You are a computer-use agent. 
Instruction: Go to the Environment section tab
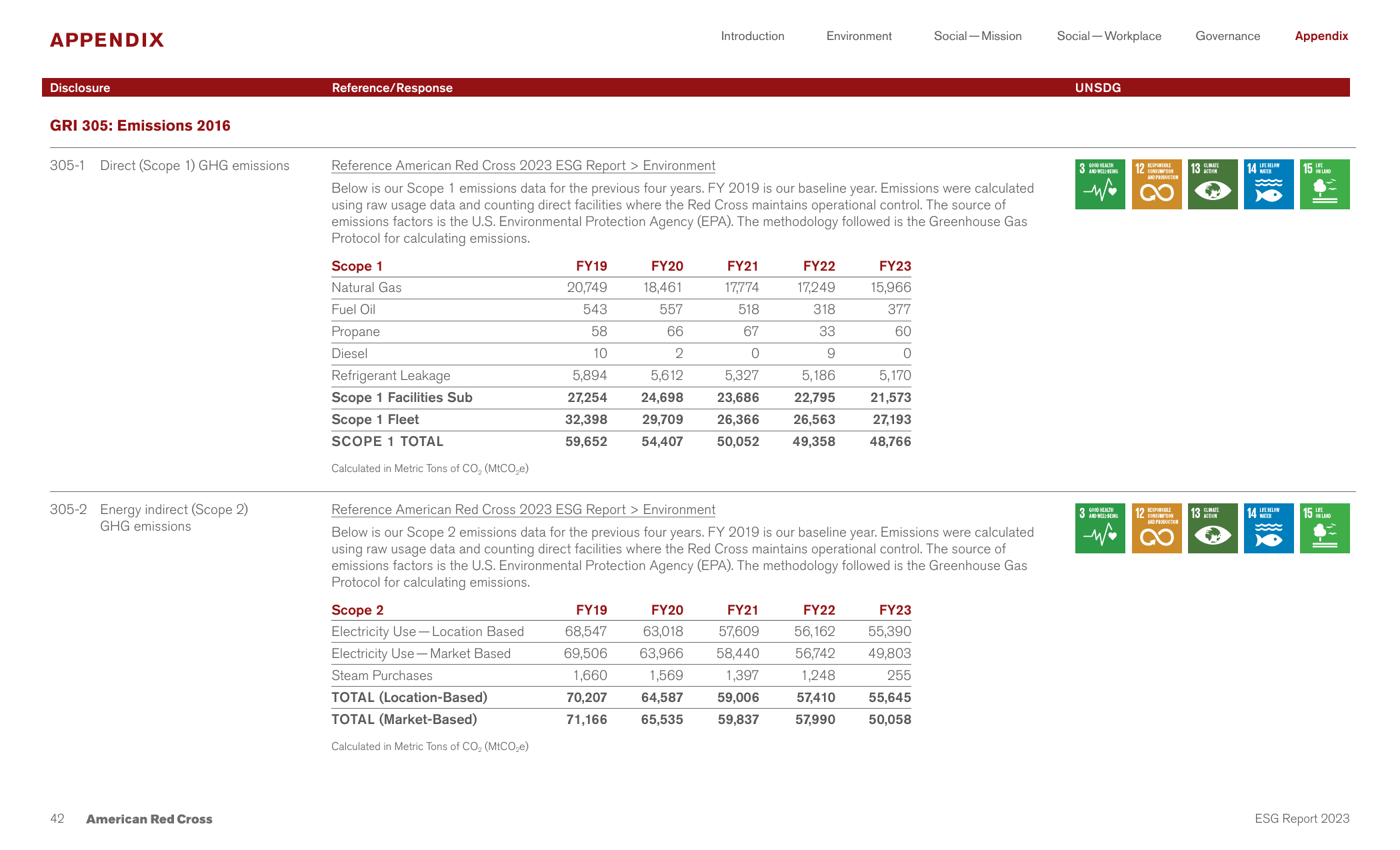coord(859,36)
